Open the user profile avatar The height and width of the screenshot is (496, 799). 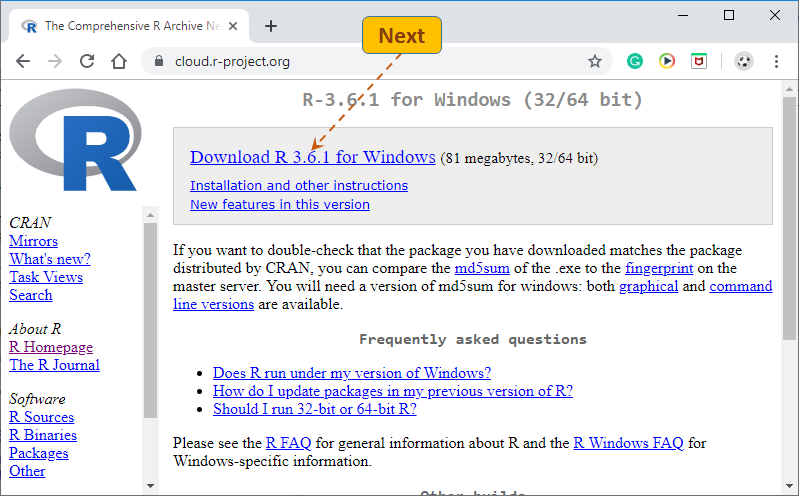744,61
